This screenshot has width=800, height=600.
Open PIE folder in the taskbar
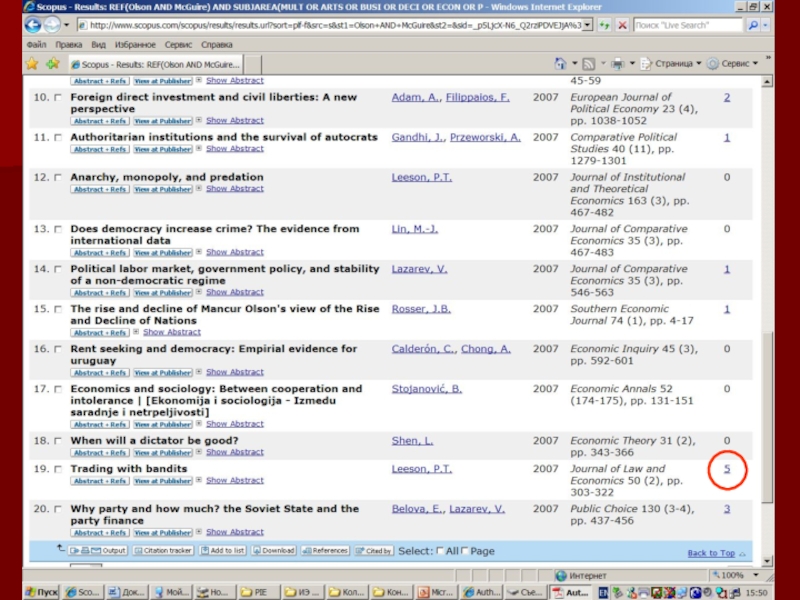(260, 592)
